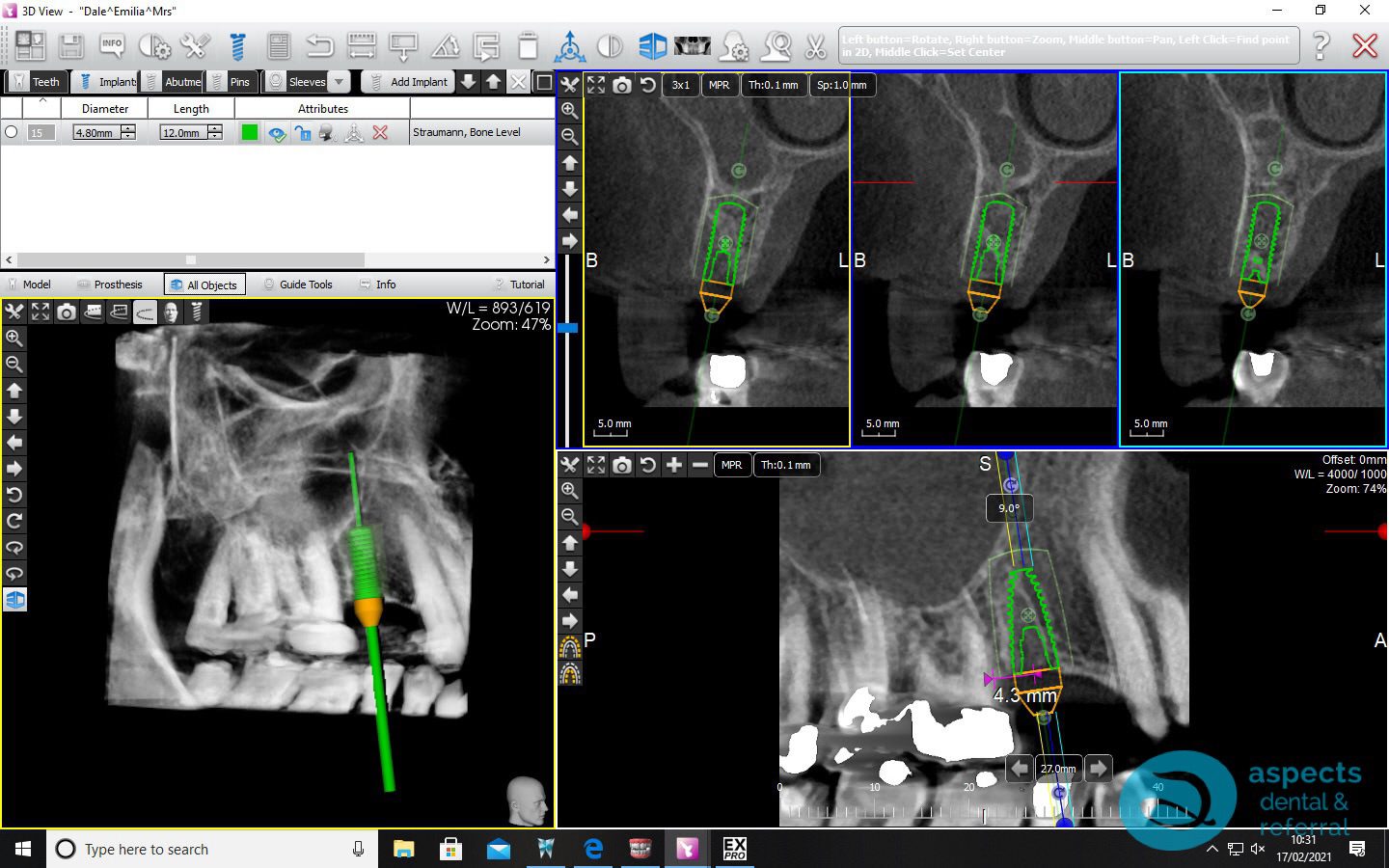
Task: Click the Info button below implant list
Action: pyautogui.click(x=378, y=285)
